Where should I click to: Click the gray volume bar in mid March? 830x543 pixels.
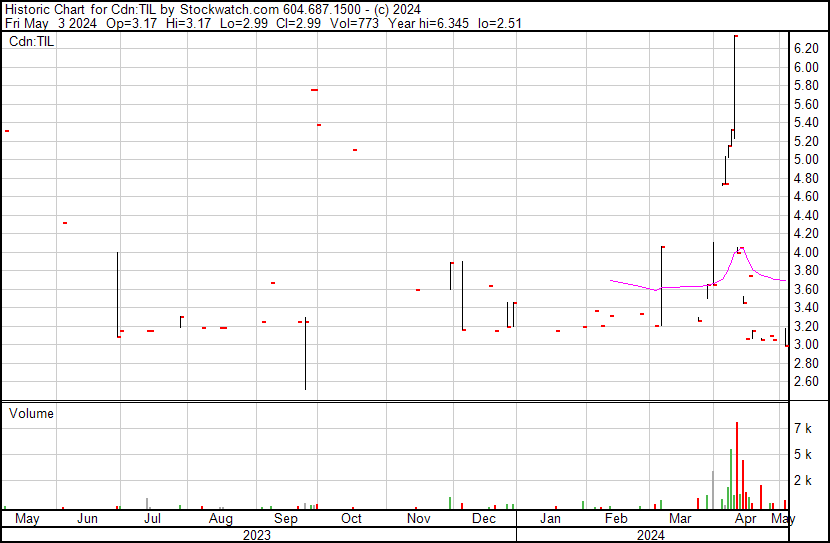click(713, 490)
